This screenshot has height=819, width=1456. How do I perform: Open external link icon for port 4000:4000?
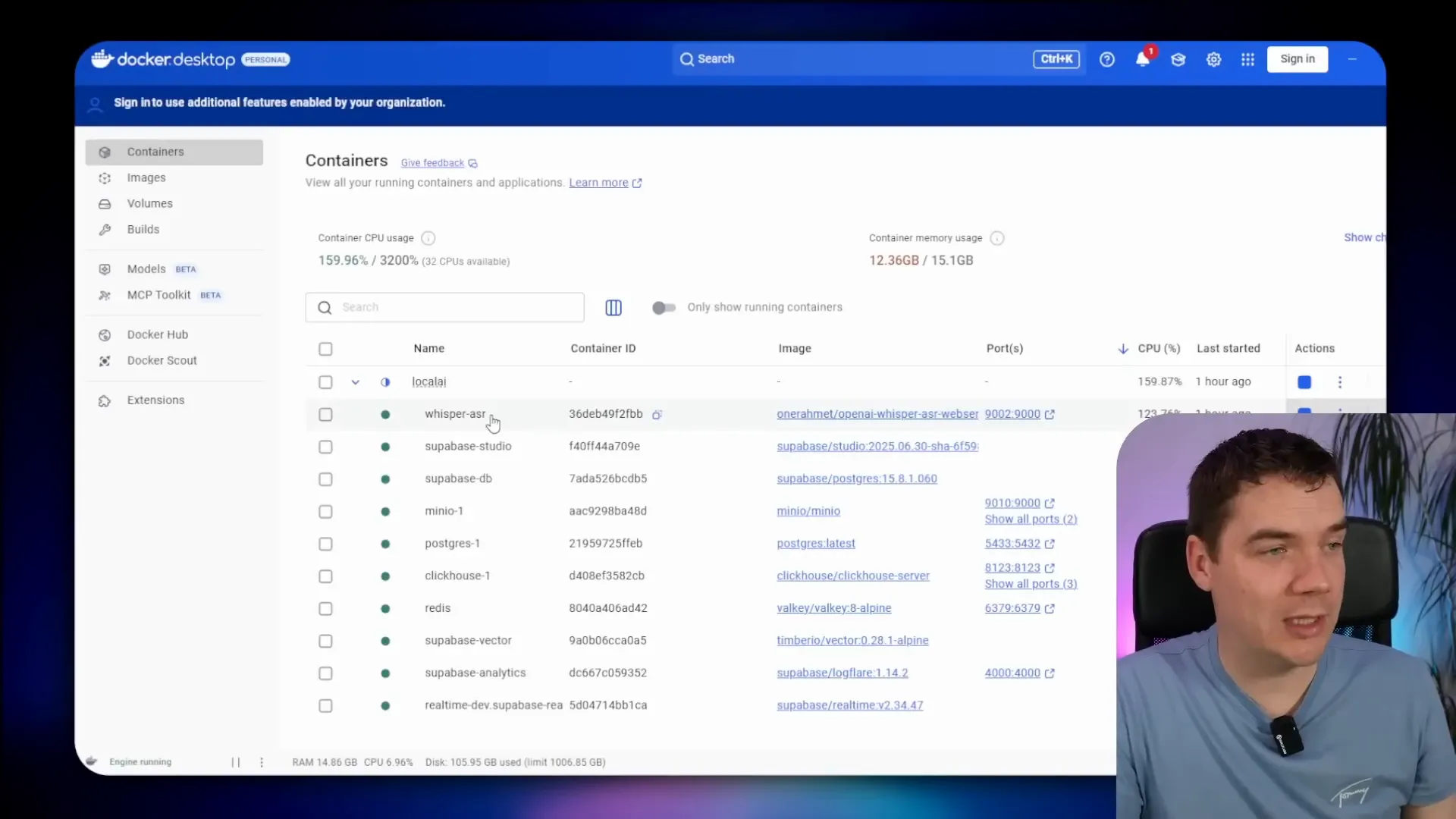(x=1050, y=673)
